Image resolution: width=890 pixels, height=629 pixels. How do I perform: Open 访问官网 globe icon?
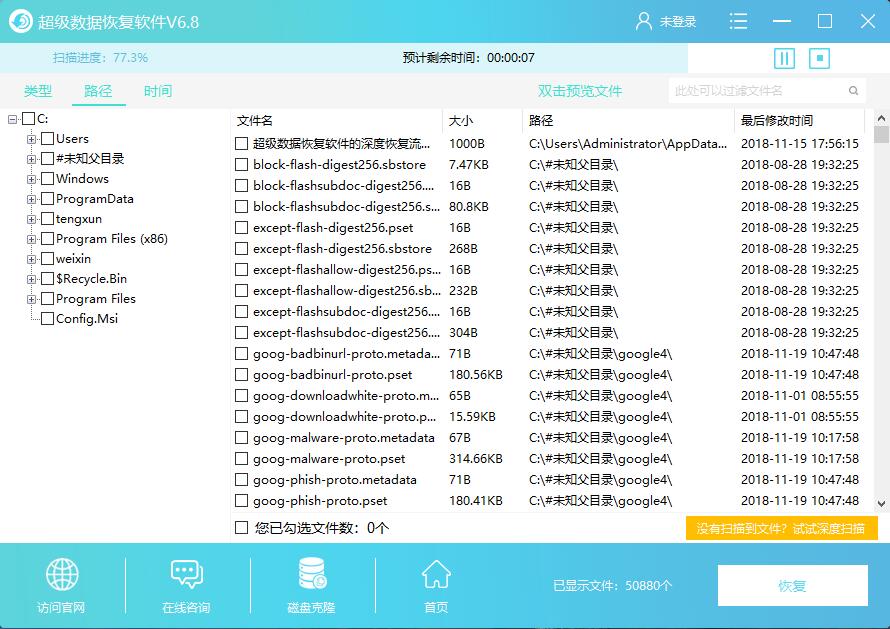[x=62, y=574]
